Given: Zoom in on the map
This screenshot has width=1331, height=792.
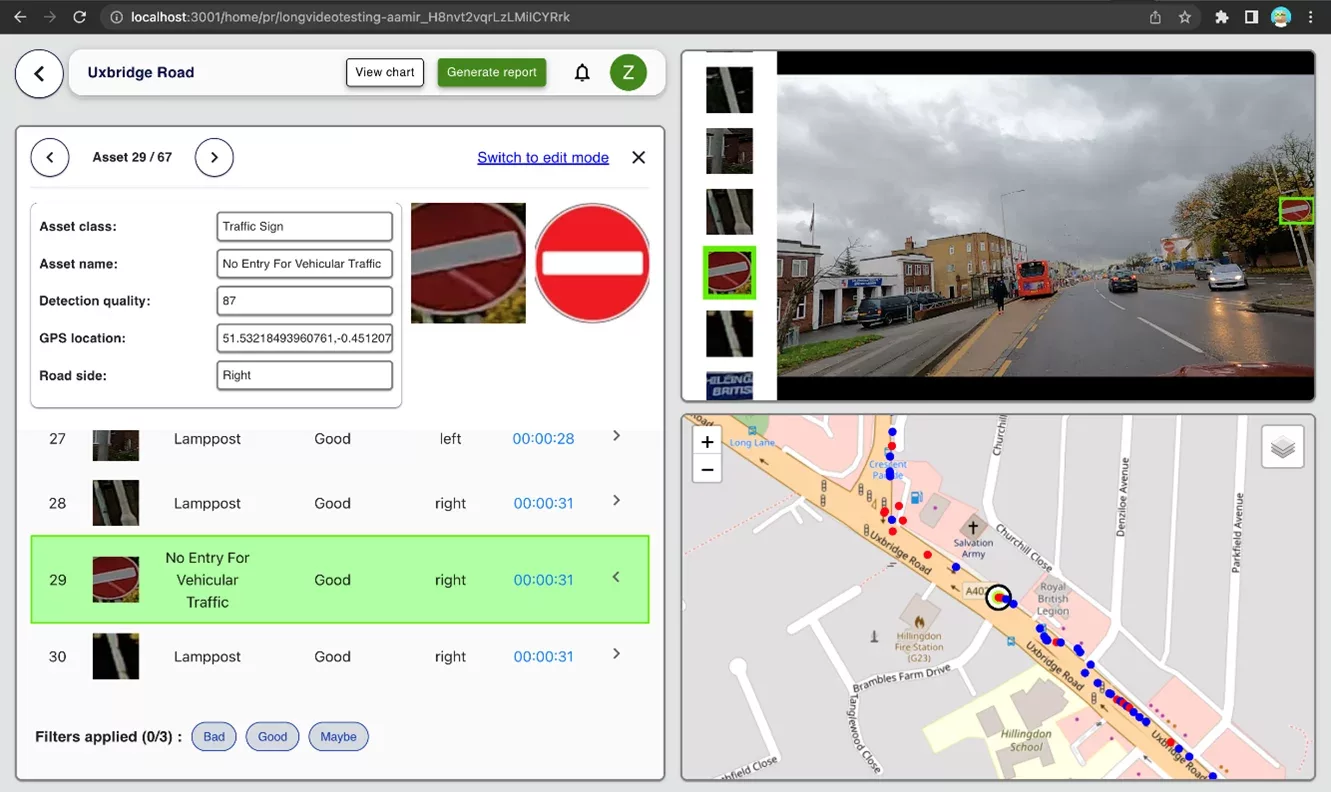Looking at the screenshot, I should (707, 442).
